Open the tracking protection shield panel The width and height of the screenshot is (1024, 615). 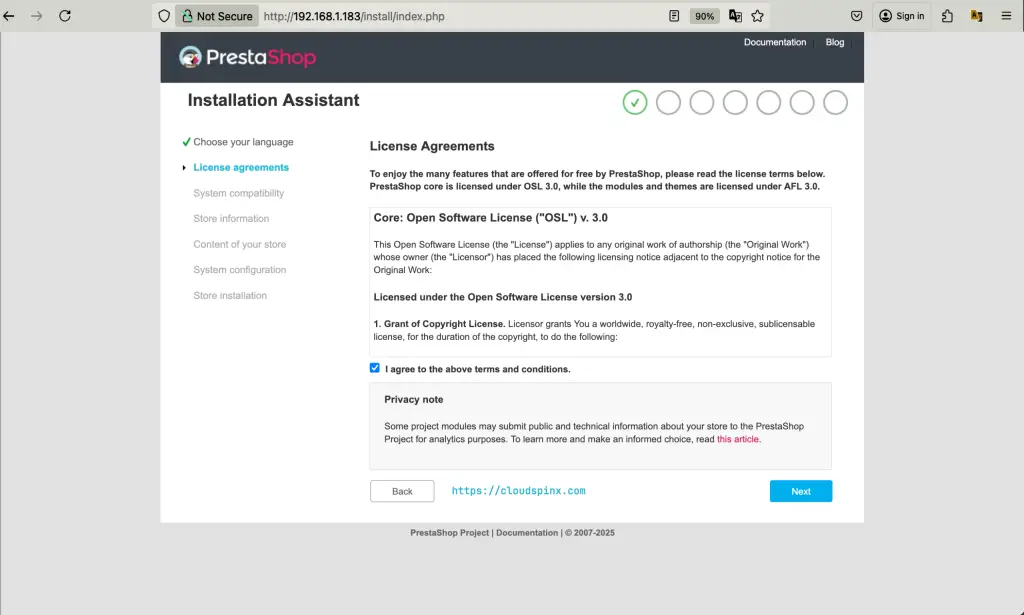(163, 15)
